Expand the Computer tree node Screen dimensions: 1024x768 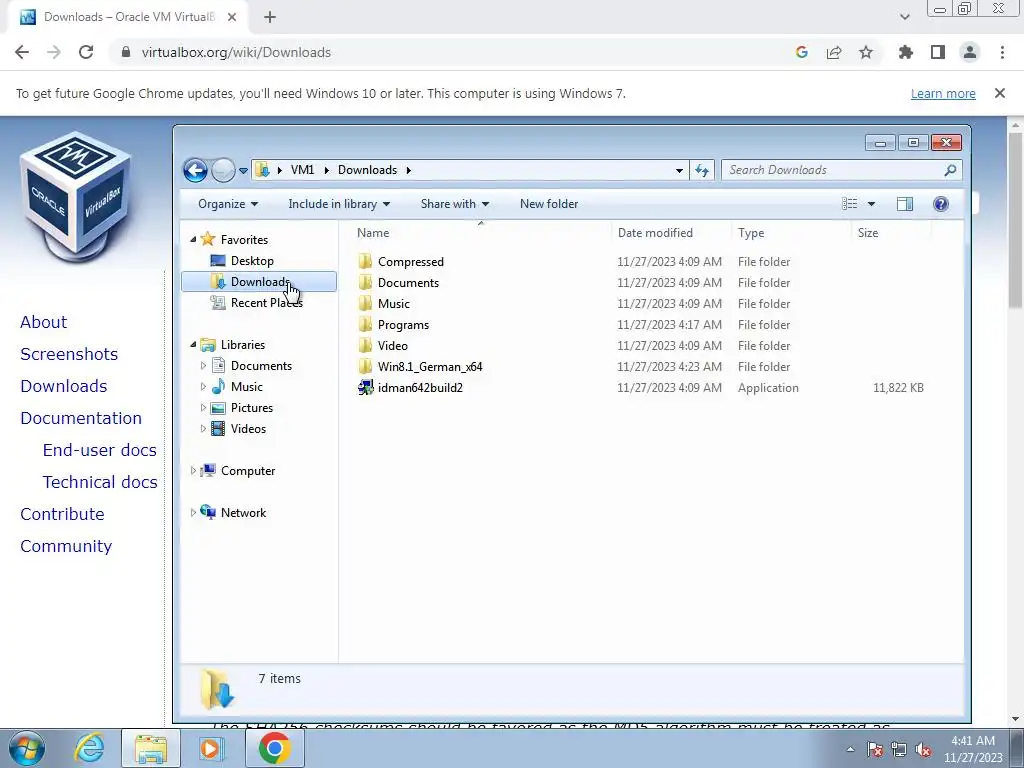coord(193,470)
